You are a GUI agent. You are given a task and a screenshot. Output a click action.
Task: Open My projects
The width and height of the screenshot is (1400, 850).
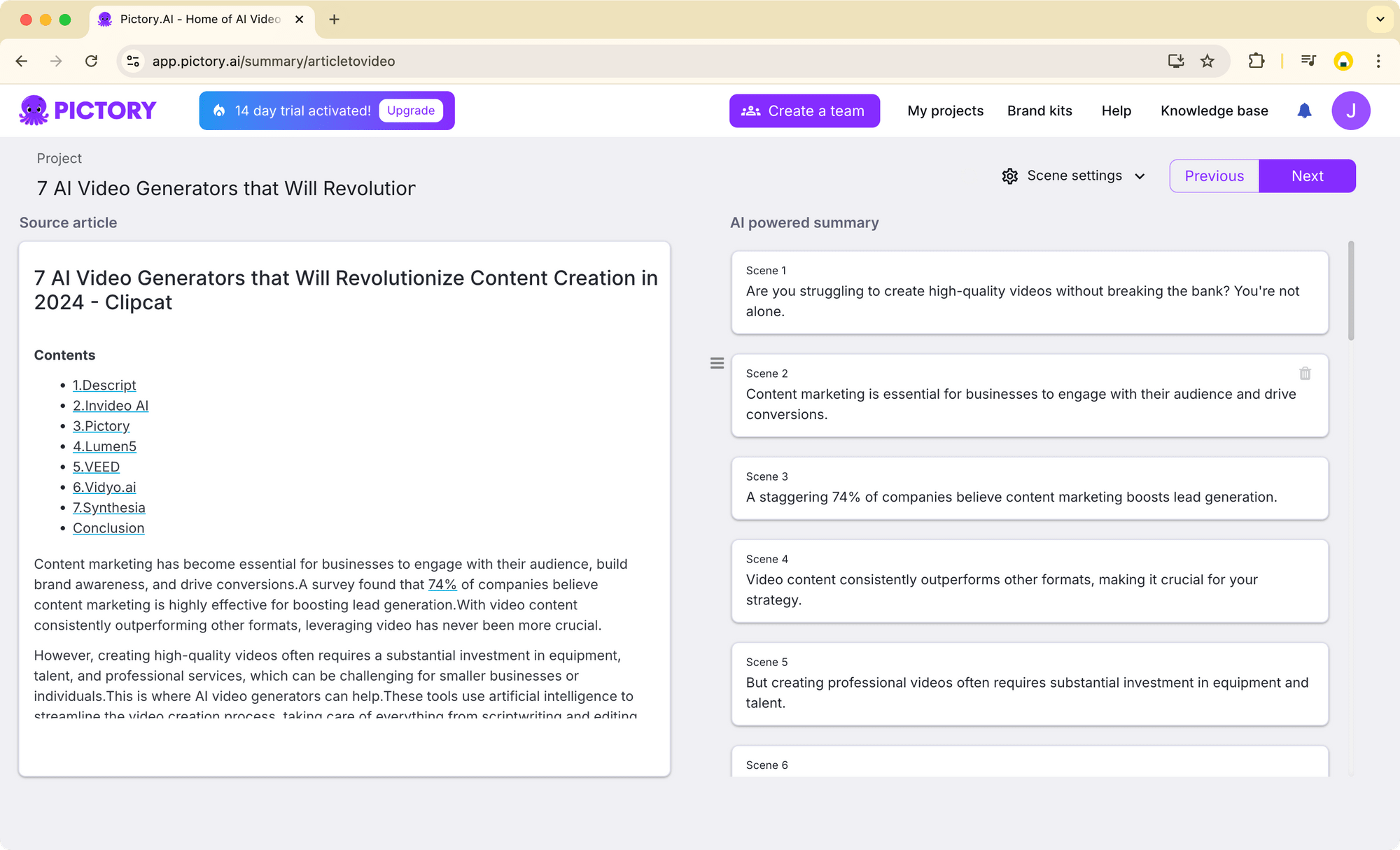(945, 111)
